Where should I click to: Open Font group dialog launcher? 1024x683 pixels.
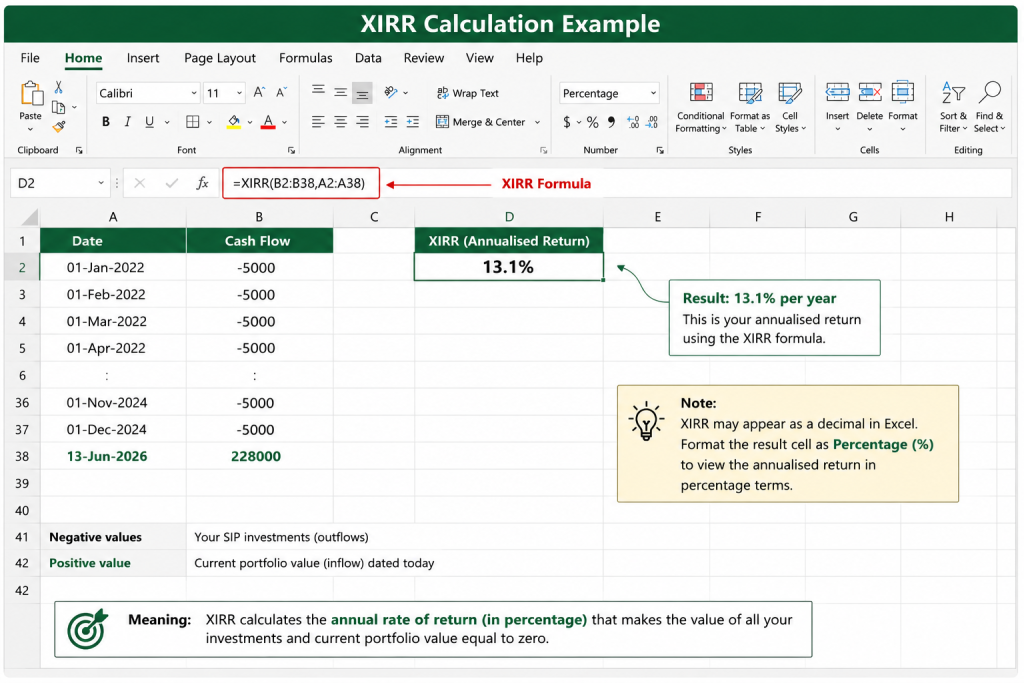click(291, 150)
